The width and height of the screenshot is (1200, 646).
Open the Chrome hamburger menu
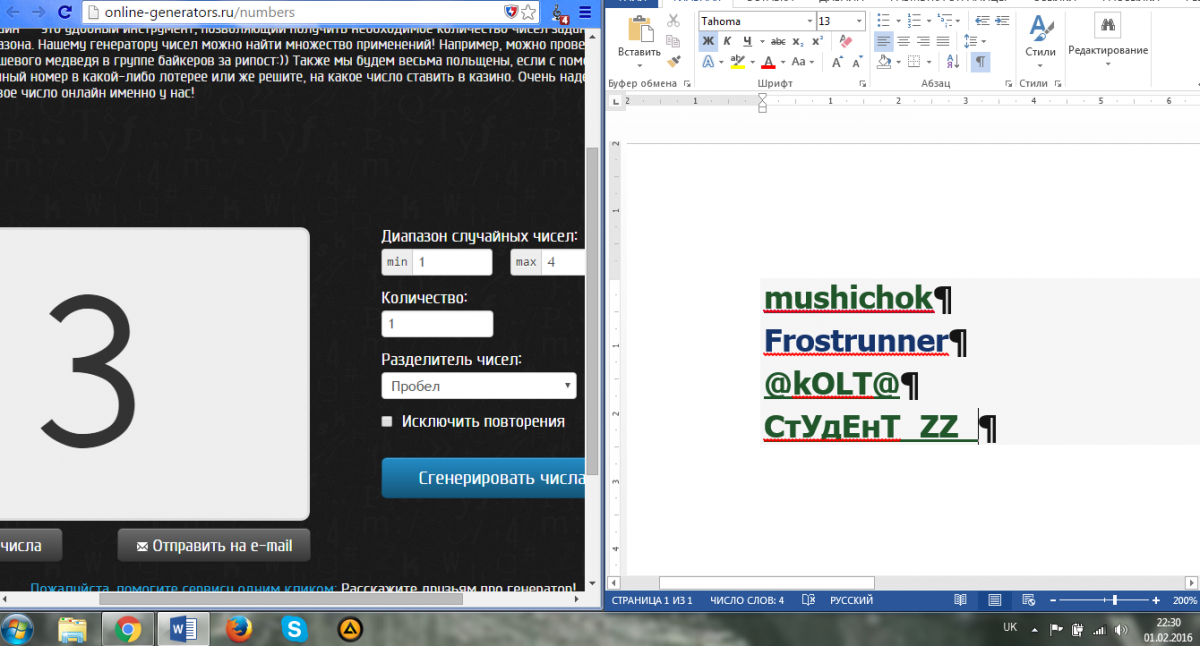click(x=585, y=12)
